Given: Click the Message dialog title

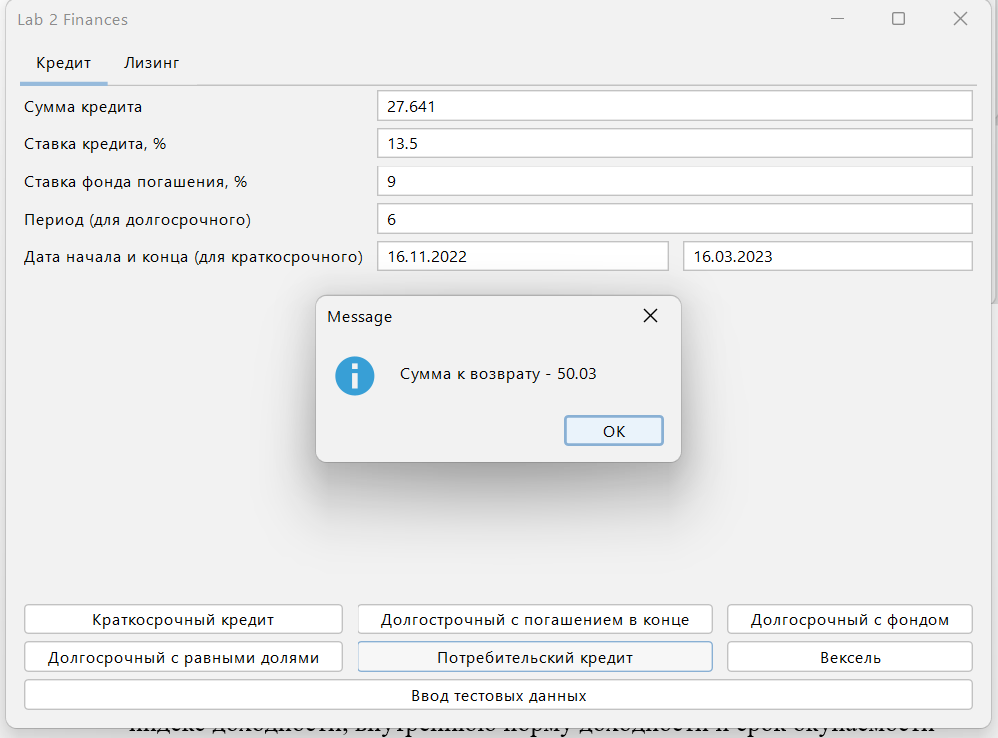Looking at the screenshot, I should tap(359, 316).
